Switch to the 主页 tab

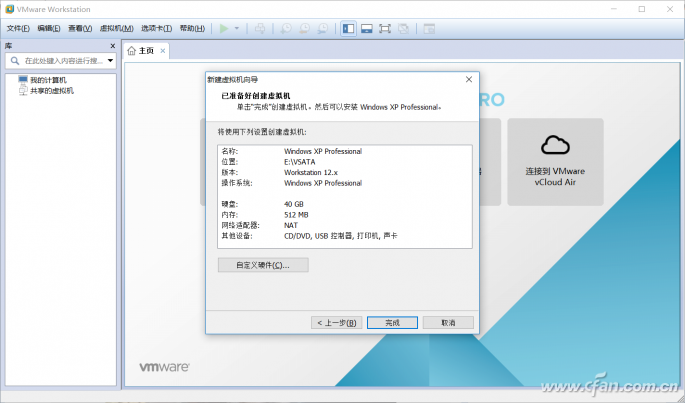click(146, 51)
